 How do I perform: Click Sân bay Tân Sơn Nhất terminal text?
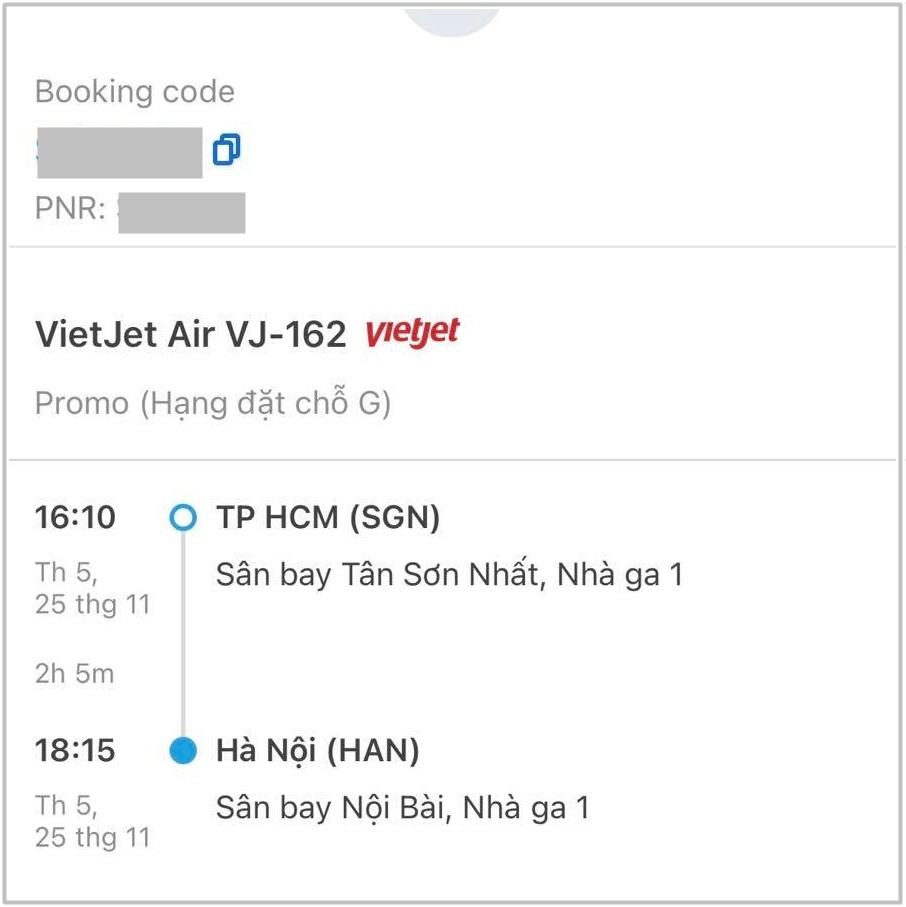click(x=449, y=576)
